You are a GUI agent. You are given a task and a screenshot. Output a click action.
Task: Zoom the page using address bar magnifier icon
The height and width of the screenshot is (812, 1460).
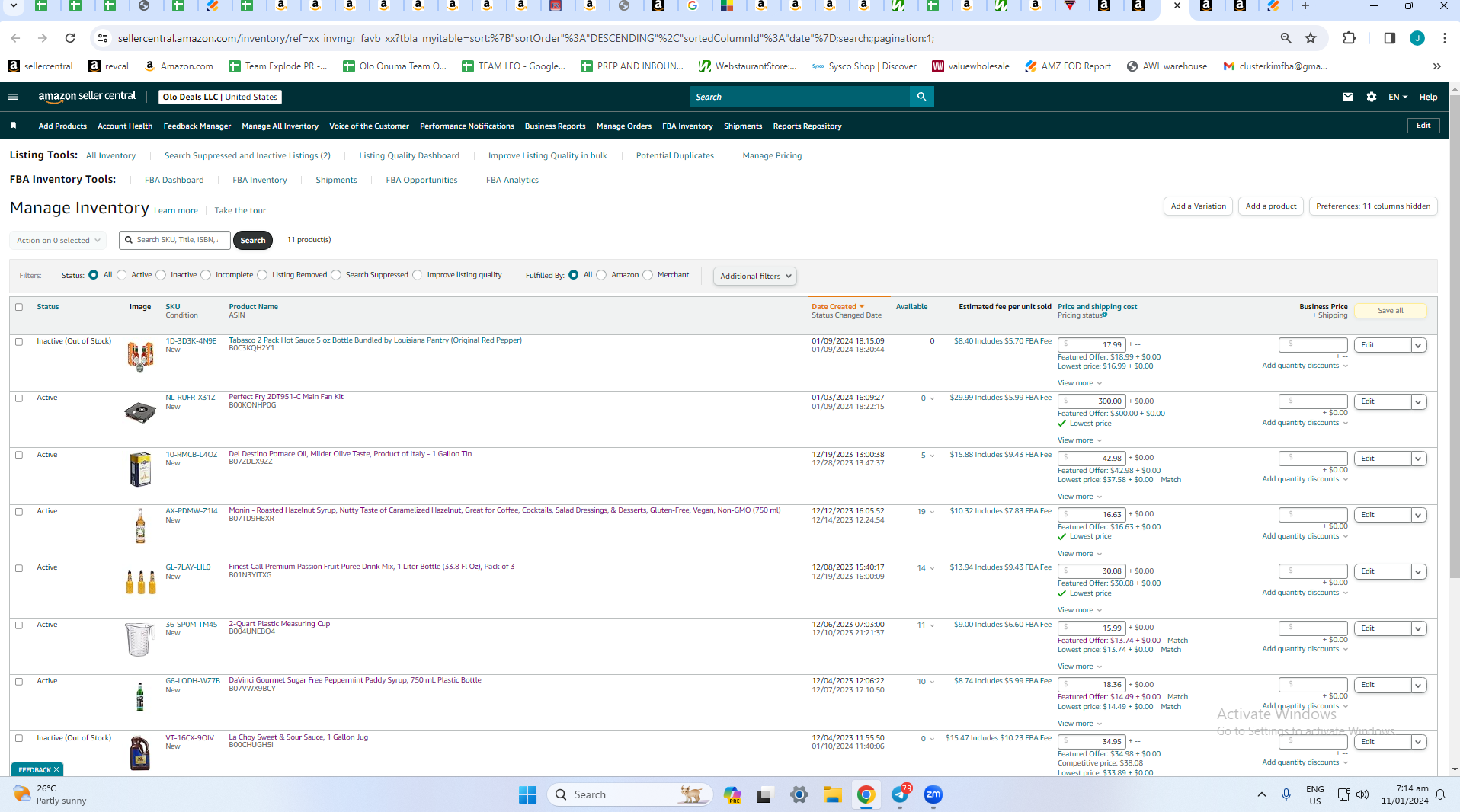click(1286, 38)
